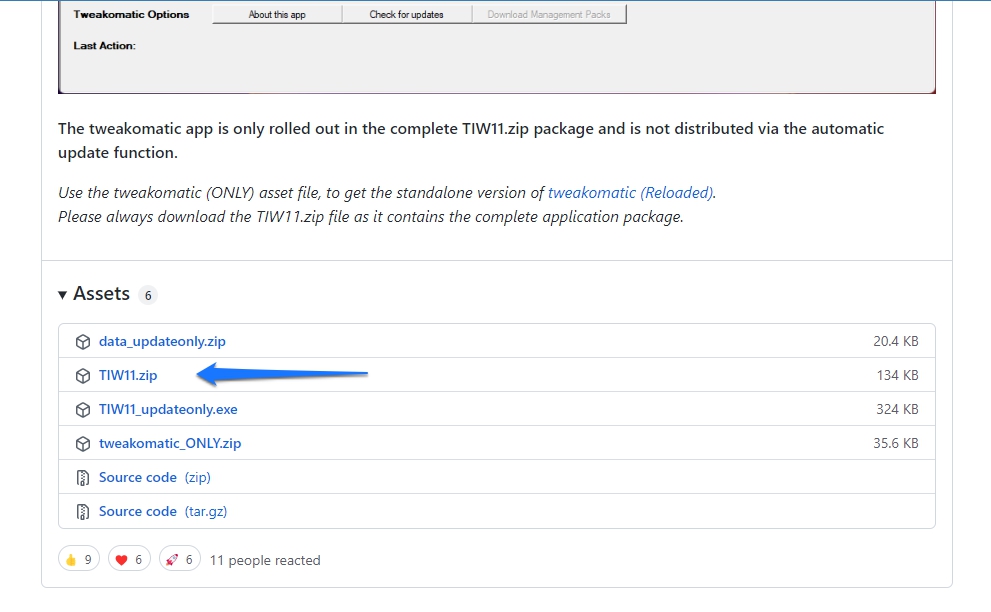This screenshot has width=991, height=612.
Task: Click the About this app button in the screenshot
Action: 277,15
